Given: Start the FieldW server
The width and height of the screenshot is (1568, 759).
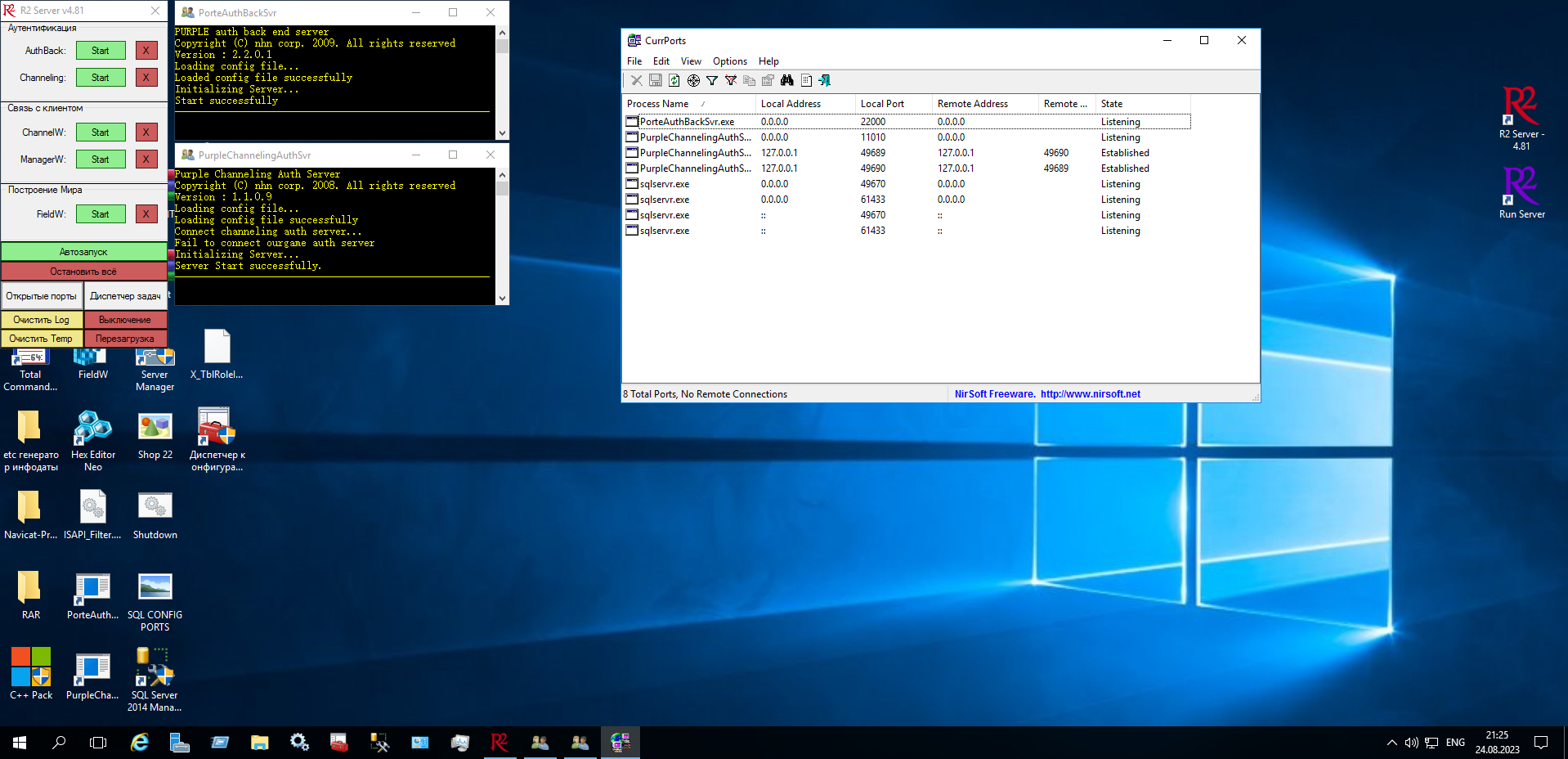Looking at the screenshot, I should pyautogui.click(x=101, y=214).
